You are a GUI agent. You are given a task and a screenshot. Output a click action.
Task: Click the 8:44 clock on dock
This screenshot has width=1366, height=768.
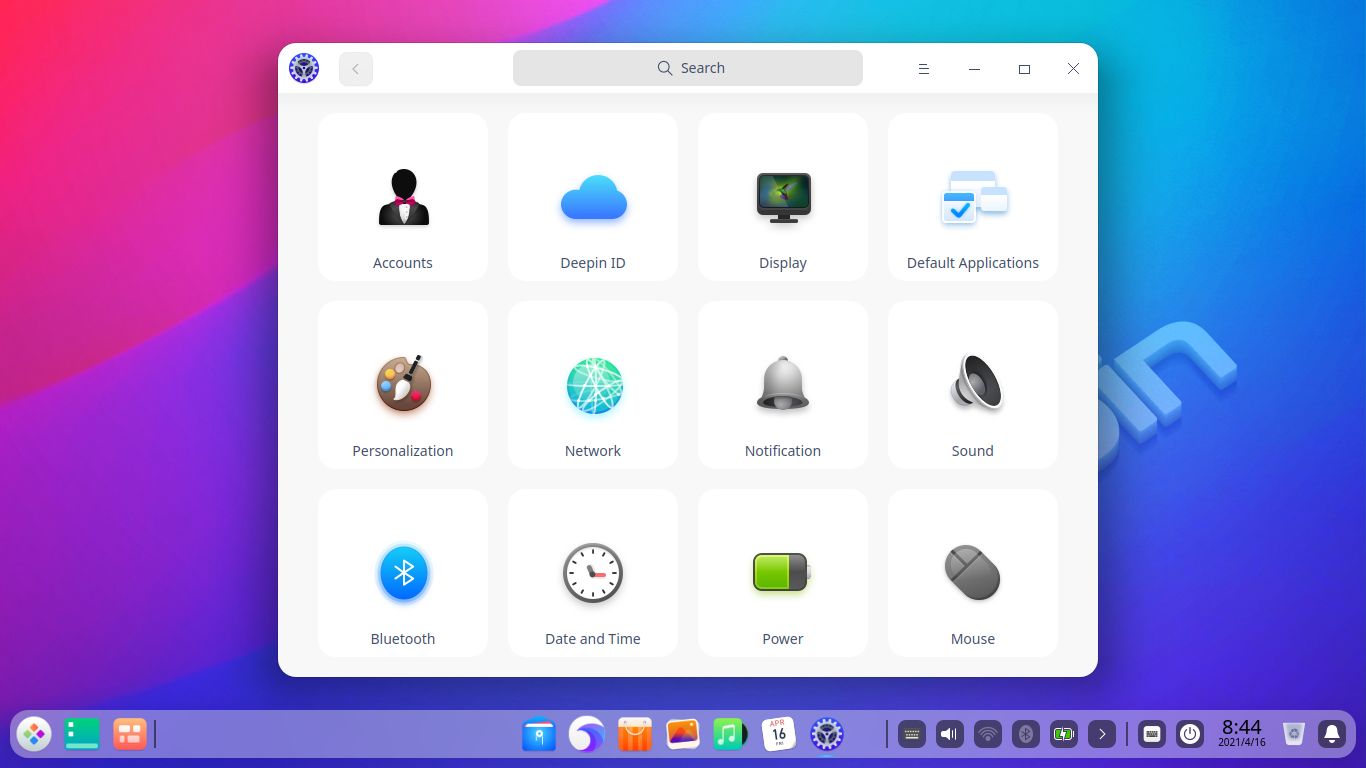click(x=1242, y=733)
